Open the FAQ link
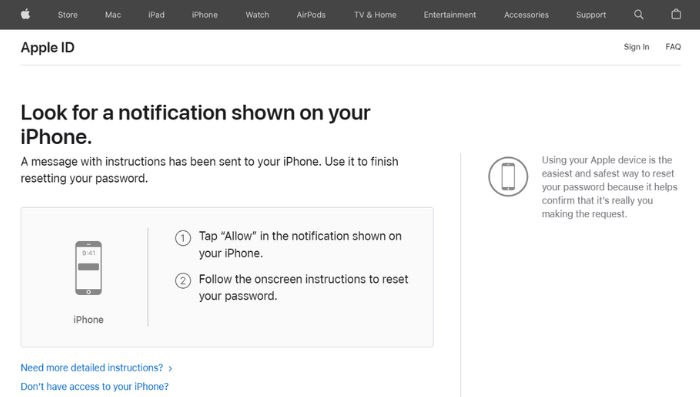 pos(673,47)
